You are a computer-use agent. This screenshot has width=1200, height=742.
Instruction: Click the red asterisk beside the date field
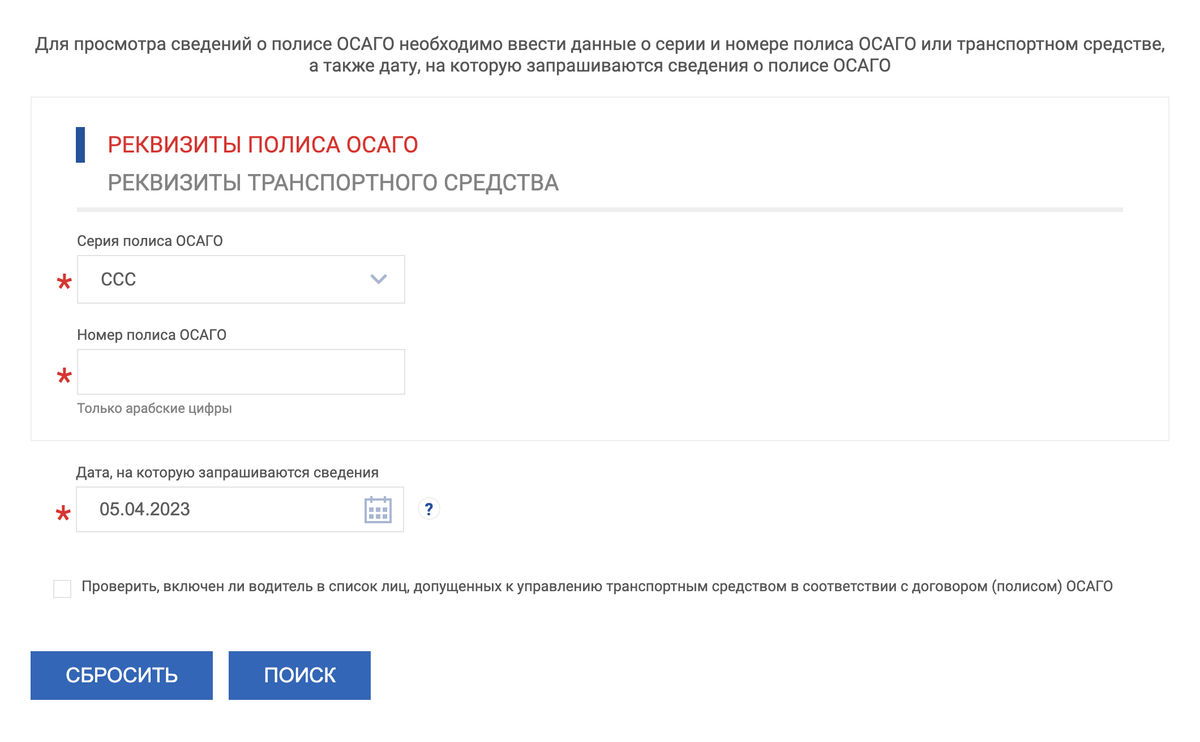64,514
